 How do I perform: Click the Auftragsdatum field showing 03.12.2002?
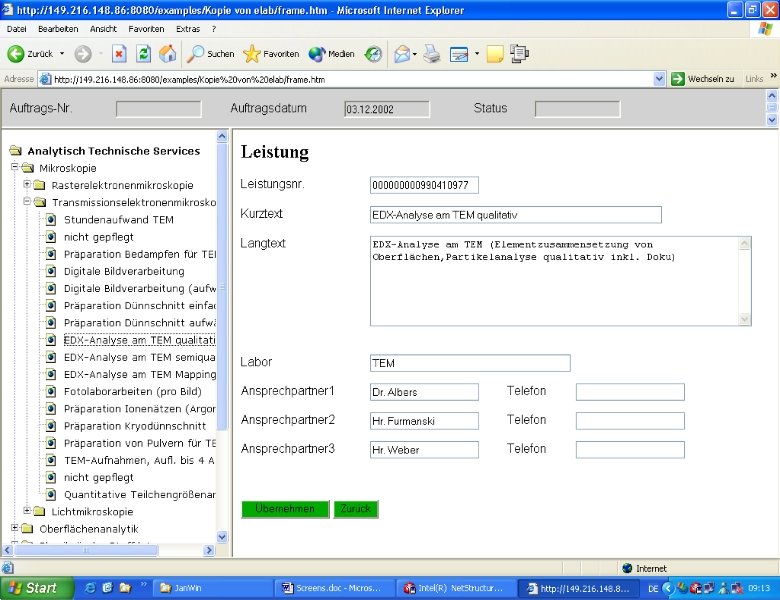[387, 109]
